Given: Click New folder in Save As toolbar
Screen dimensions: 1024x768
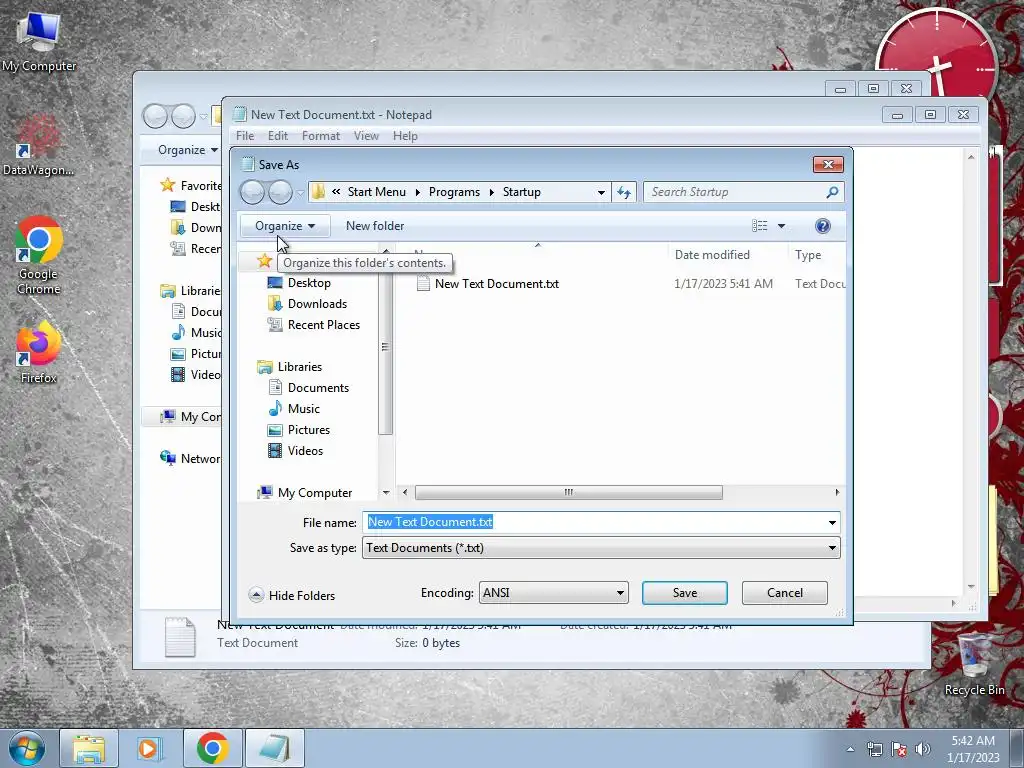Looking at the screenshot, I should click(375, 226).
